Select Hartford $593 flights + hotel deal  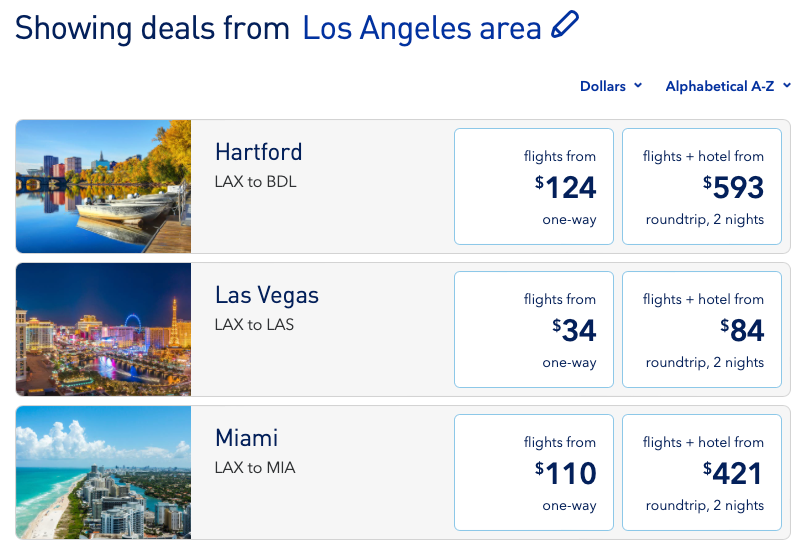coord(702,186)
